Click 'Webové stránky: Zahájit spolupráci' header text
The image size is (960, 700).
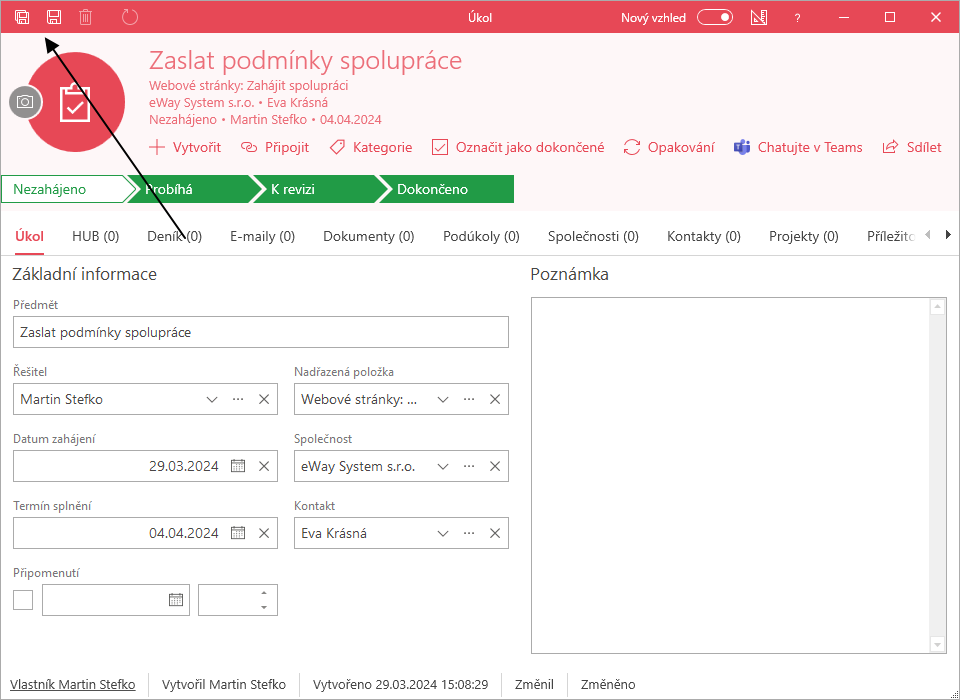coord(249,86)
